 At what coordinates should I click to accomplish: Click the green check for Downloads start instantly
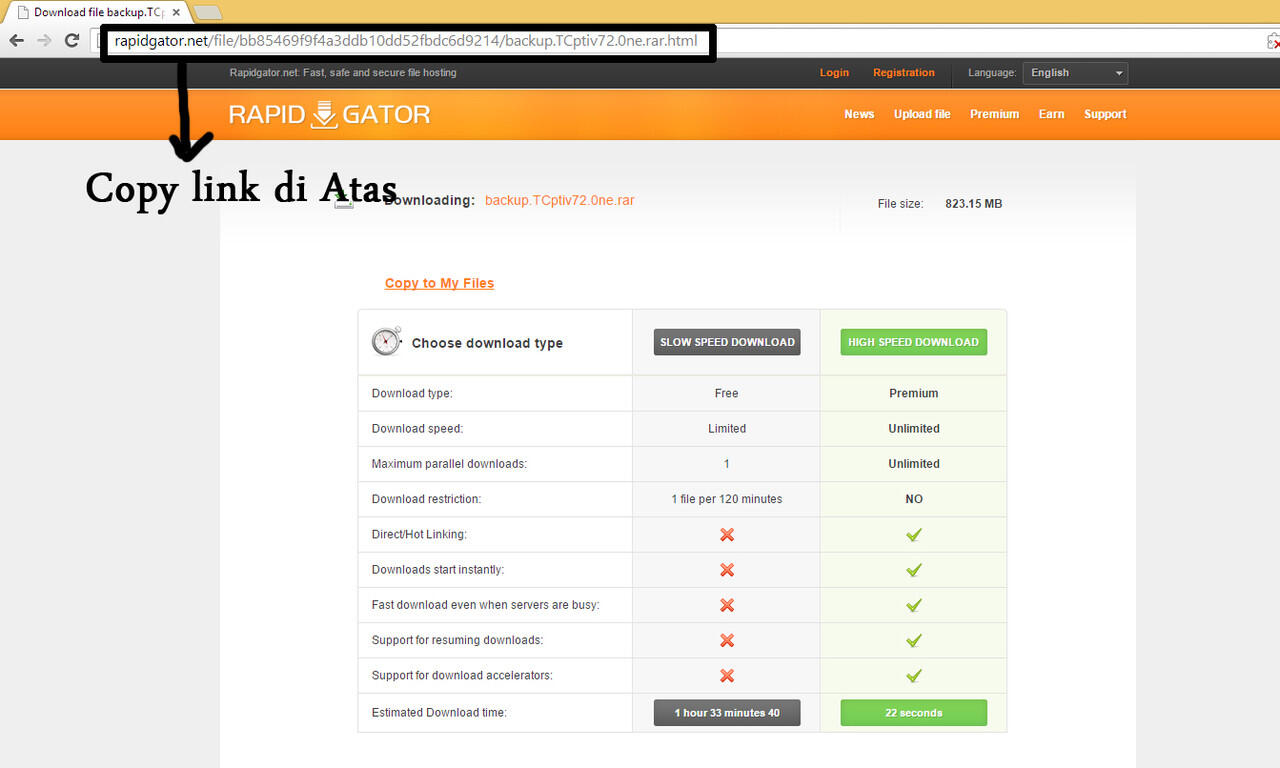pos(913,570)
